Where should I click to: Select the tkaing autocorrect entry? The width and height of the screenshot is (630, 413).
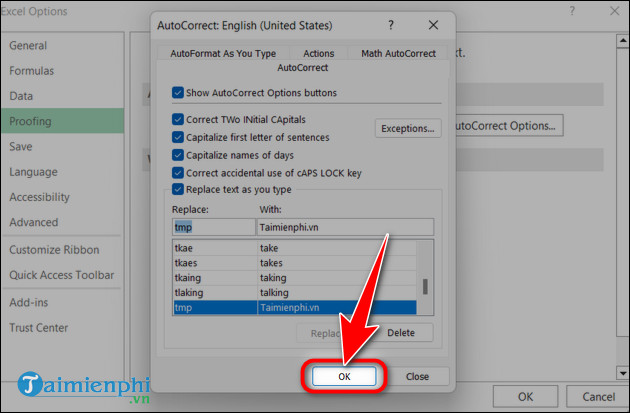[213, 277]
